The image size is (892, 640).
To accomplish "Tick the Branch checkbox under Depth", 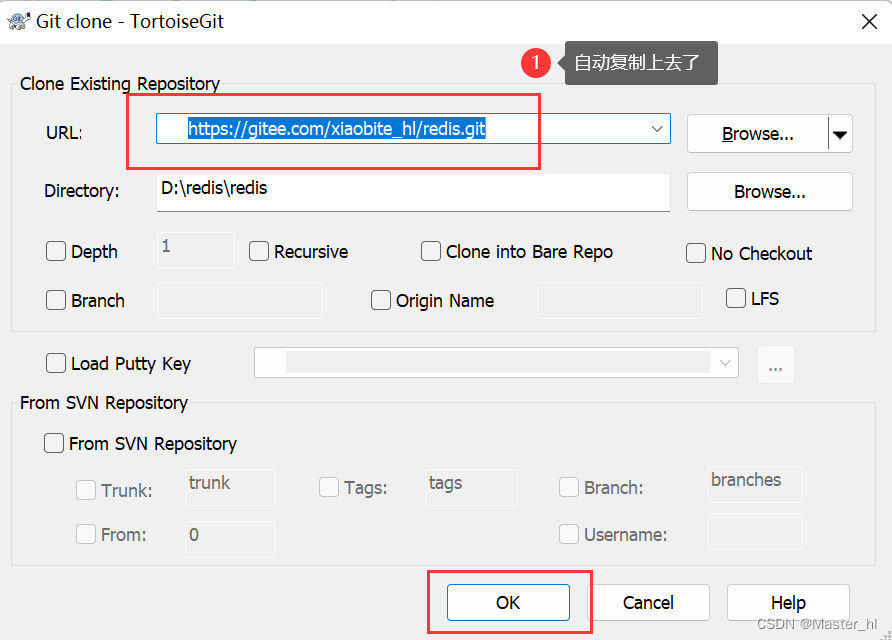I will (x=56, y=300).
